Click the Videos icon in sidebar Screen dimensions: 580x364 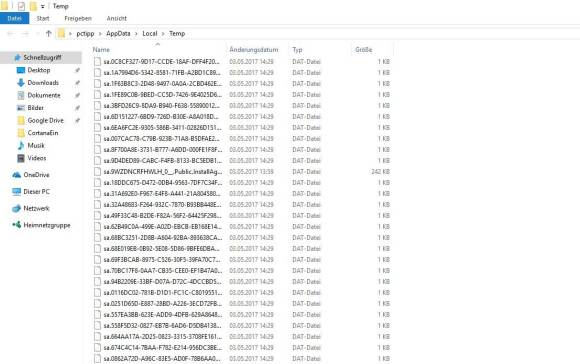[x=21, y=158]
